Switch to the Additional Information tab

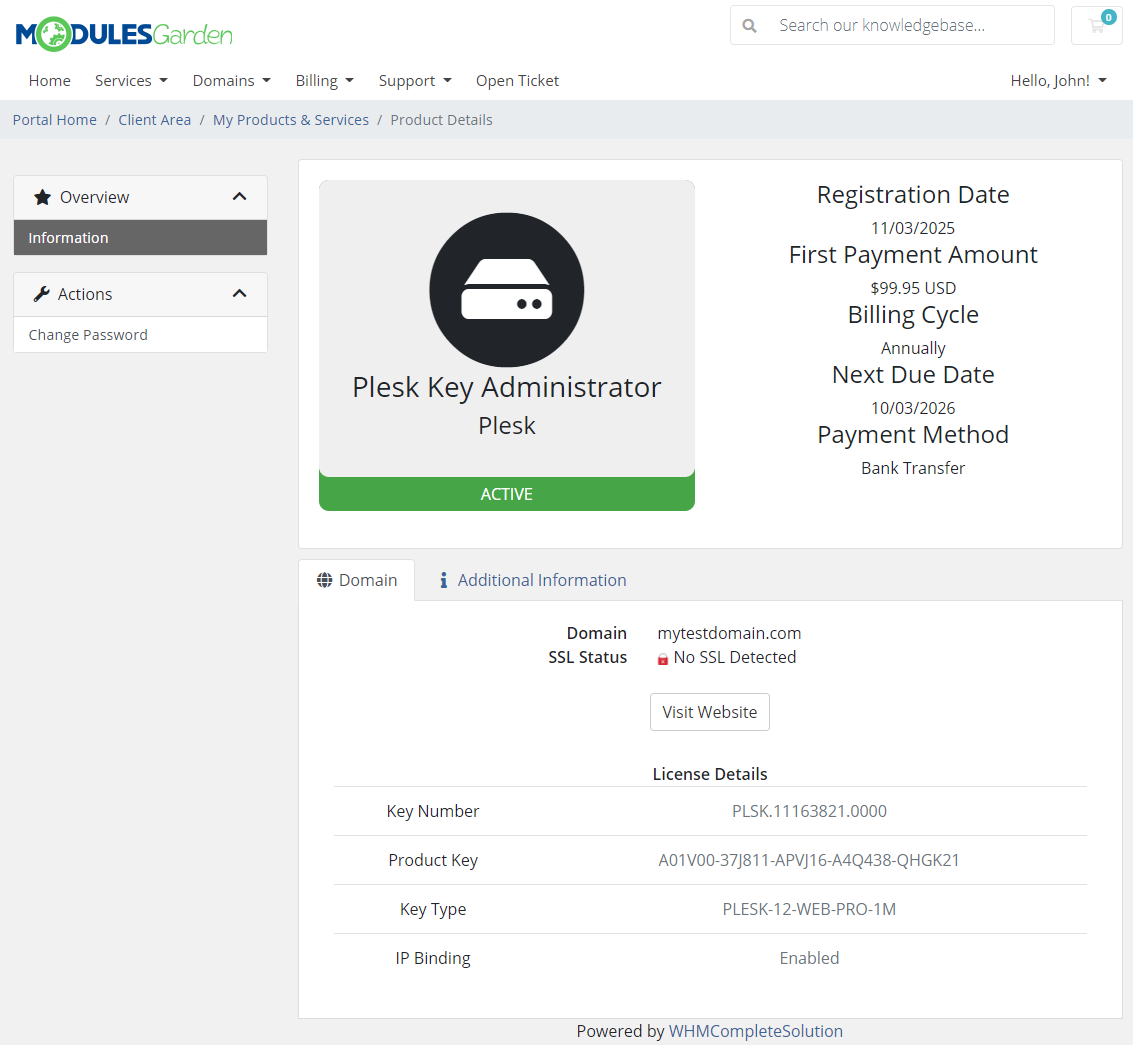pyautogui.click(x=541, y=579)
